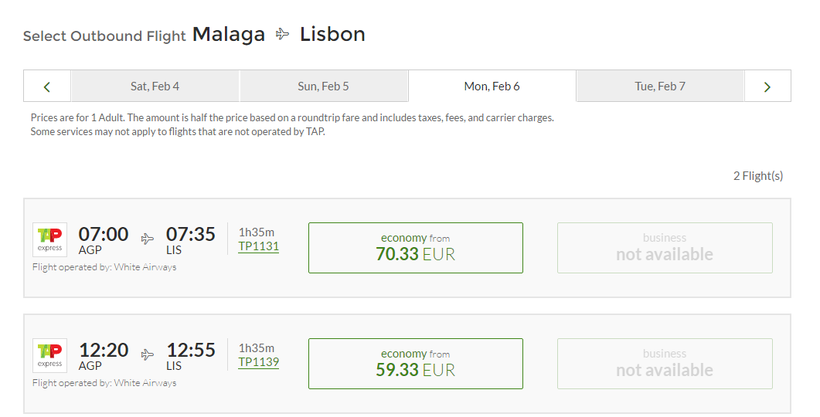Click plane icon between 07:00 and 07:35
Screen dimensions: 820x417
[x=147, y=239]
